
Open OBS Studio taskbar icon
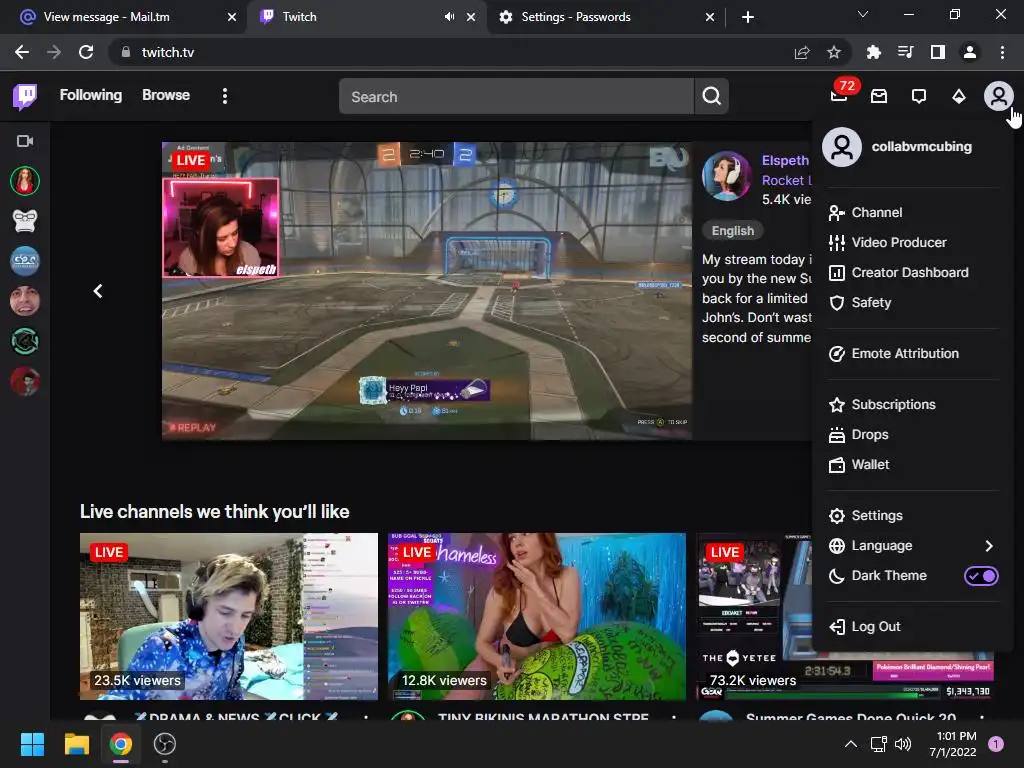click(165, 744)
